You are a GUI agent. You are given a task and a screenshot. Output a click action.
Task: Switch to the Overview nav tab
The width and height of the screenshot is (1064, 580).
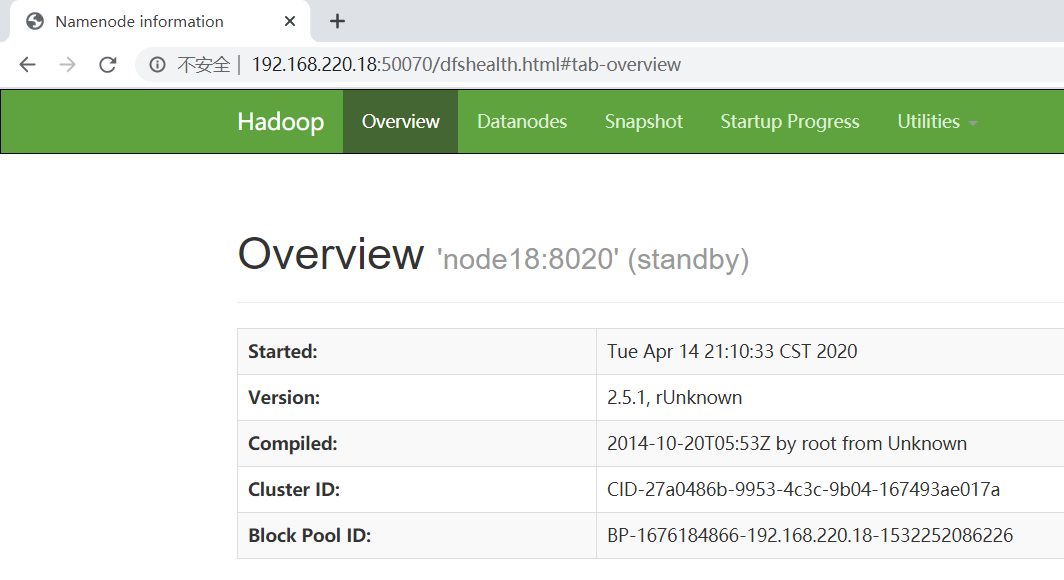[400, 121]
